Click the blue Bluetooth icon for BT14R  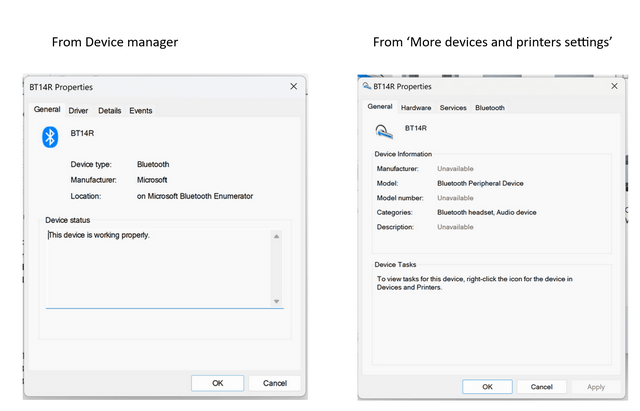pos(50,137)
